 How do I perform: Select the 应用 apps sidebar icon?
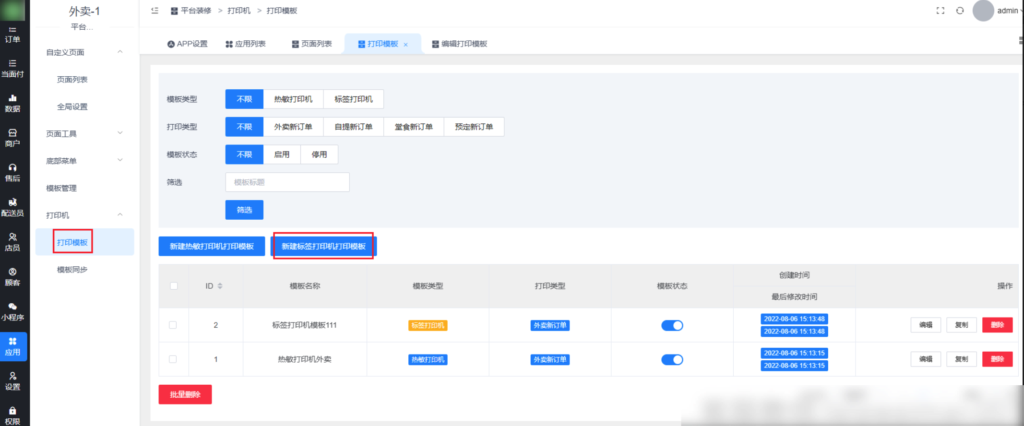tap(13, 346)
